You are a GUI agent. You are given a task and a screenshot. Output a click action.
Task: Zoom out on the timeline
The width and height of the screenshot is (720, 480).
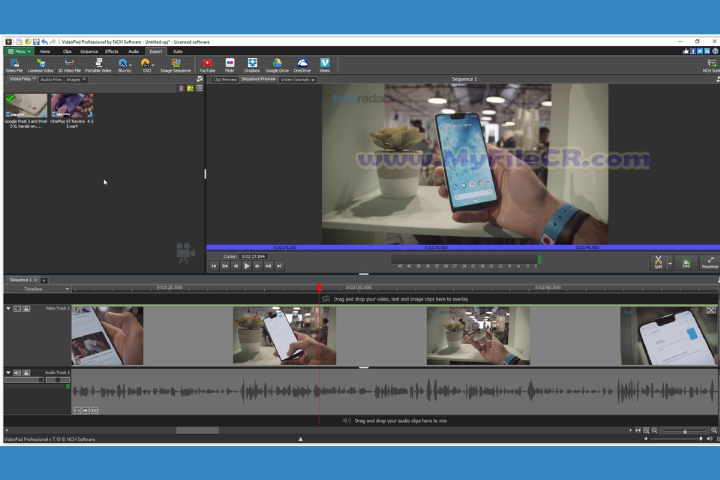tap(655, 430)
